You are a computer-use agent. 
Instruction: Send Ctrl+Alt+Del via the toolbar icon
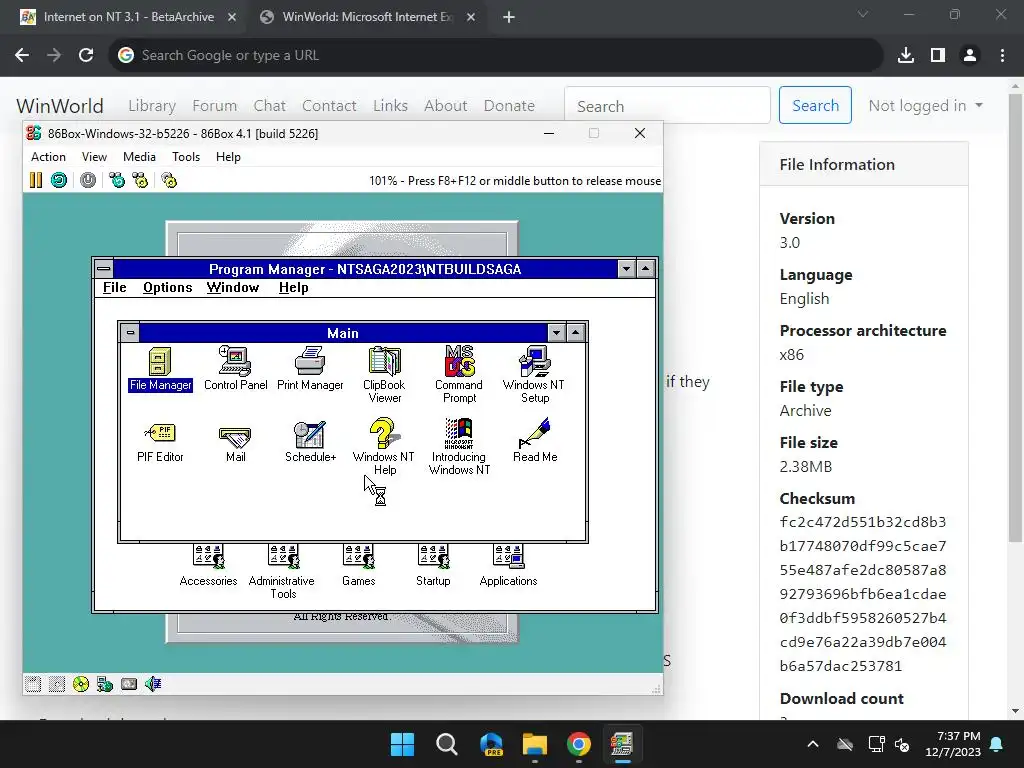point(117,180)
